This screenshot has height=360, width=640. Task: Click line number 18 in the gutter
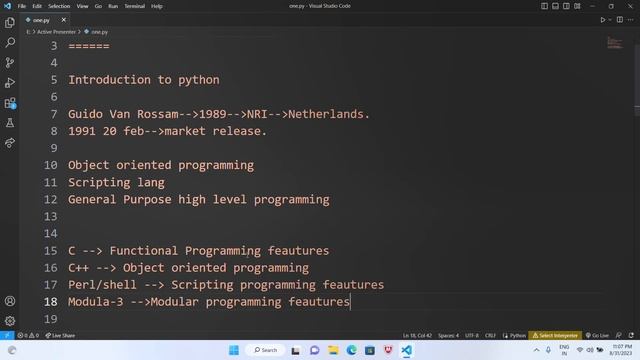(50, 302)
